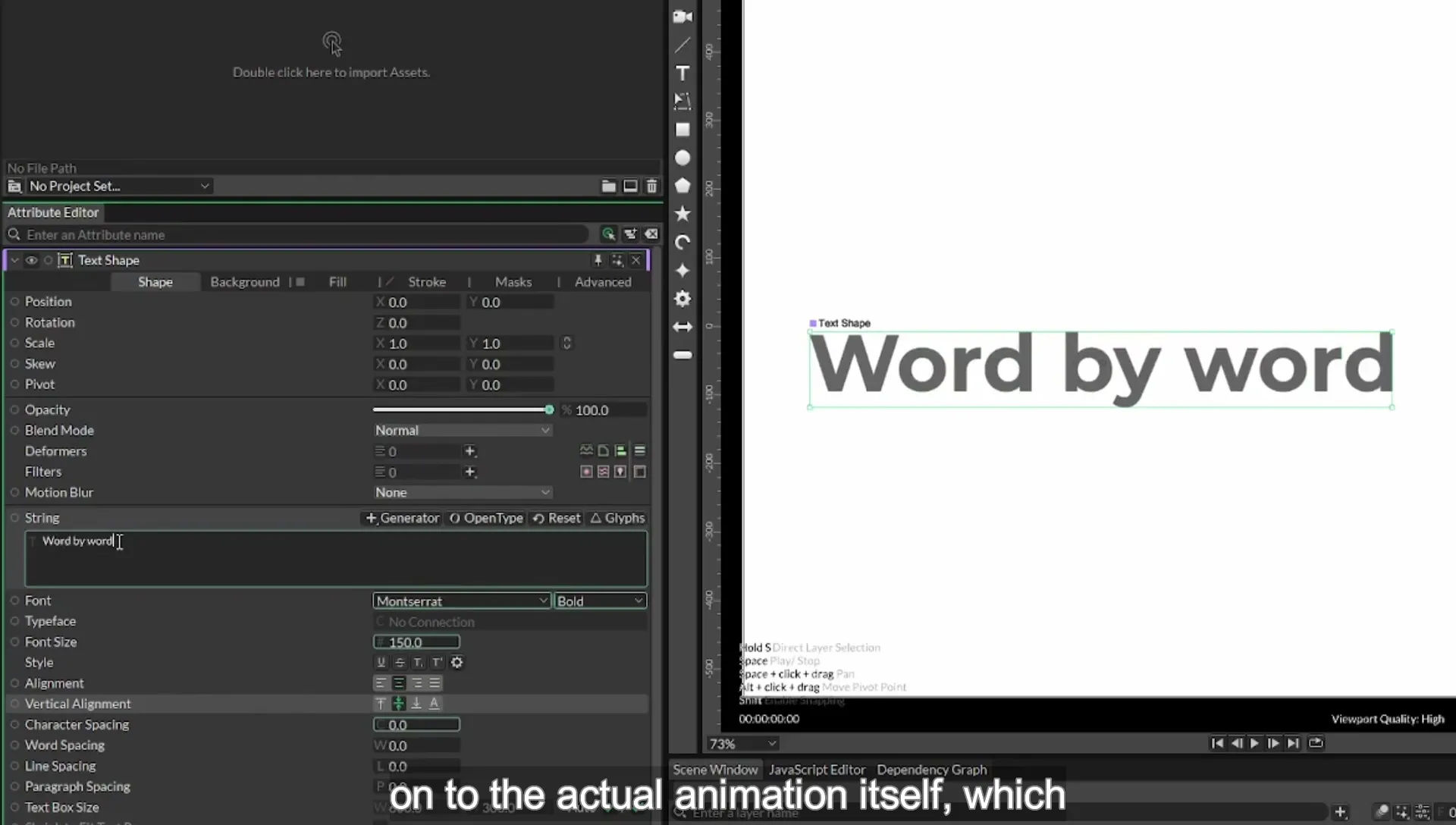Select the Super Ellipse shape tool

click(x=682, y=271)
